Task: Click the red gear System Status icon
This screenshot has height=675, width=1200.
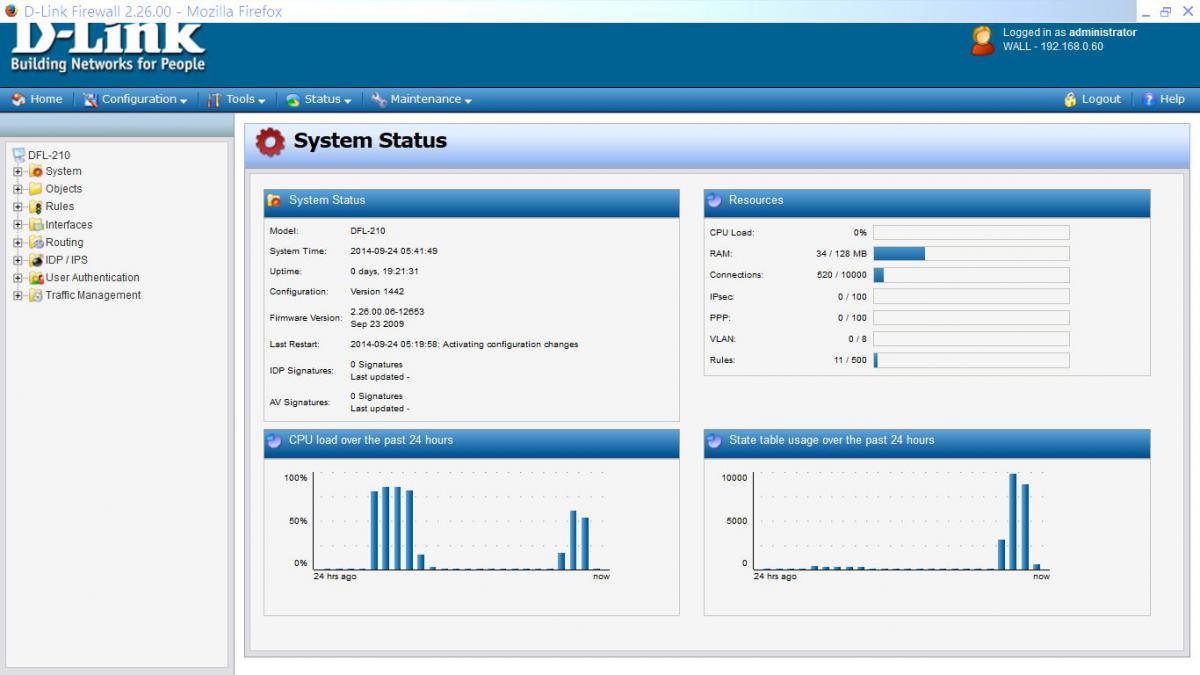Action: pyautogui.click(x=270, y=142)
